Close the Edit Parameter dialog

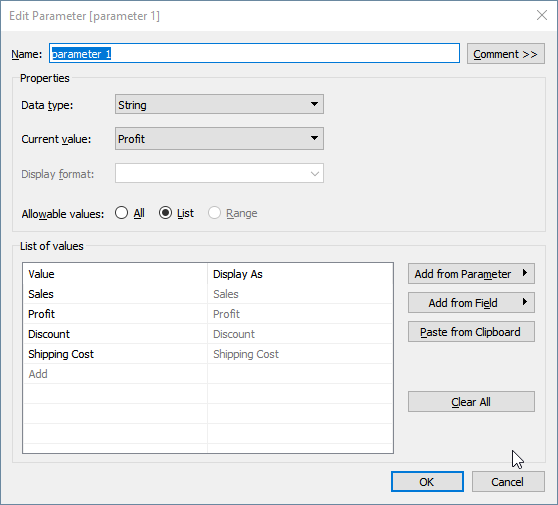pos(542,15)
